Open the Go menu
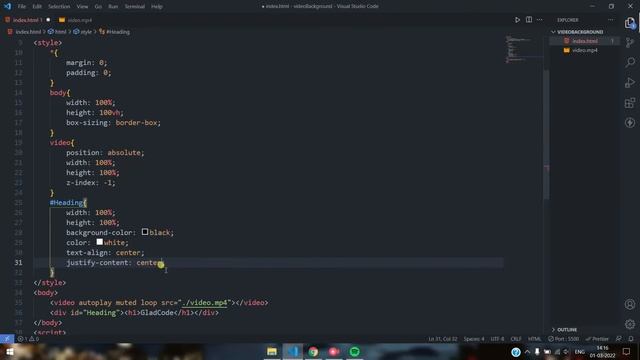The image size is (640, 360). [98, 6]
